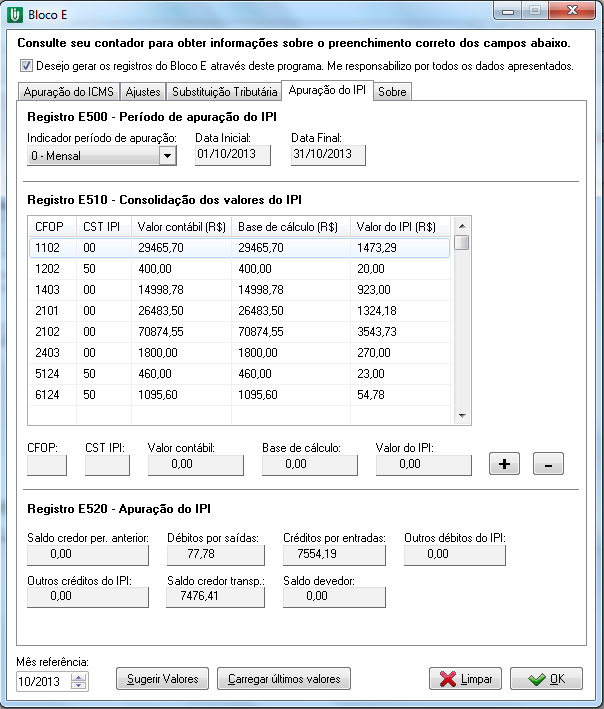This screenshot has height=709, width=604.
Task: Open the Ajustes tab
Action: 142,92
